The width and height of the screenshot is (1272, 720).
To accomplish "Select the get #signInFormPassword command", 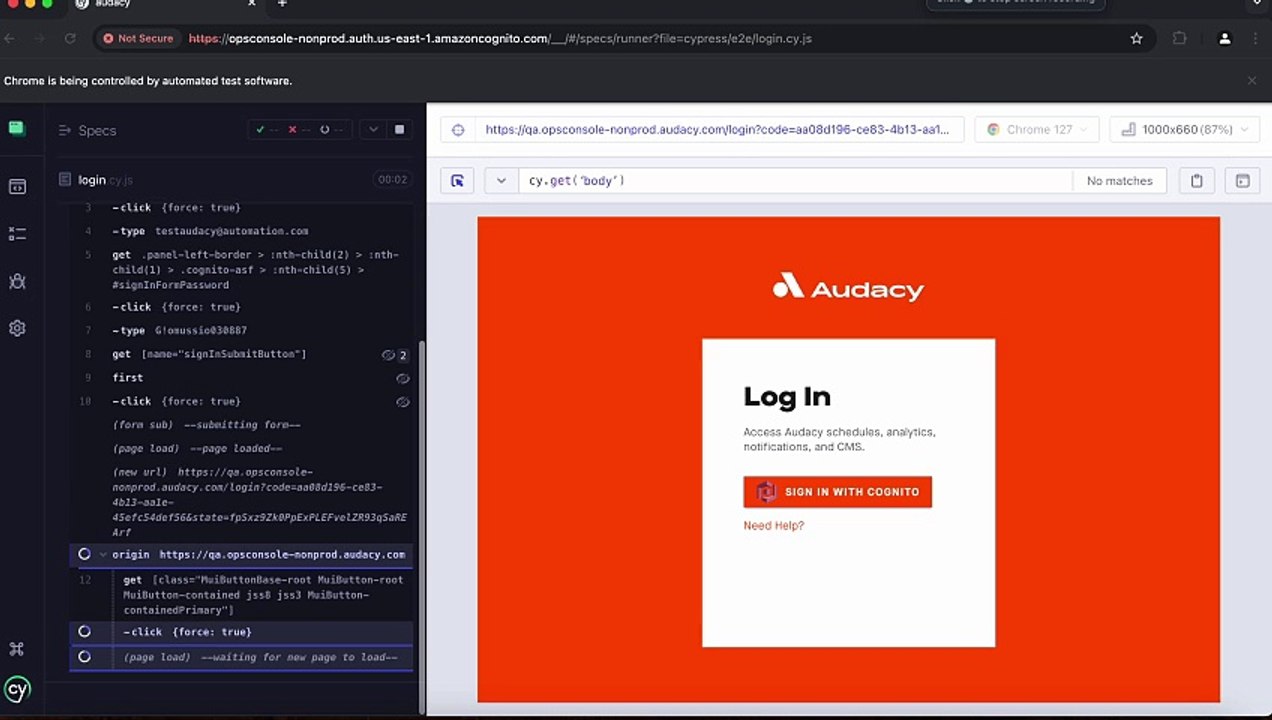I will [x=240, y=270].
